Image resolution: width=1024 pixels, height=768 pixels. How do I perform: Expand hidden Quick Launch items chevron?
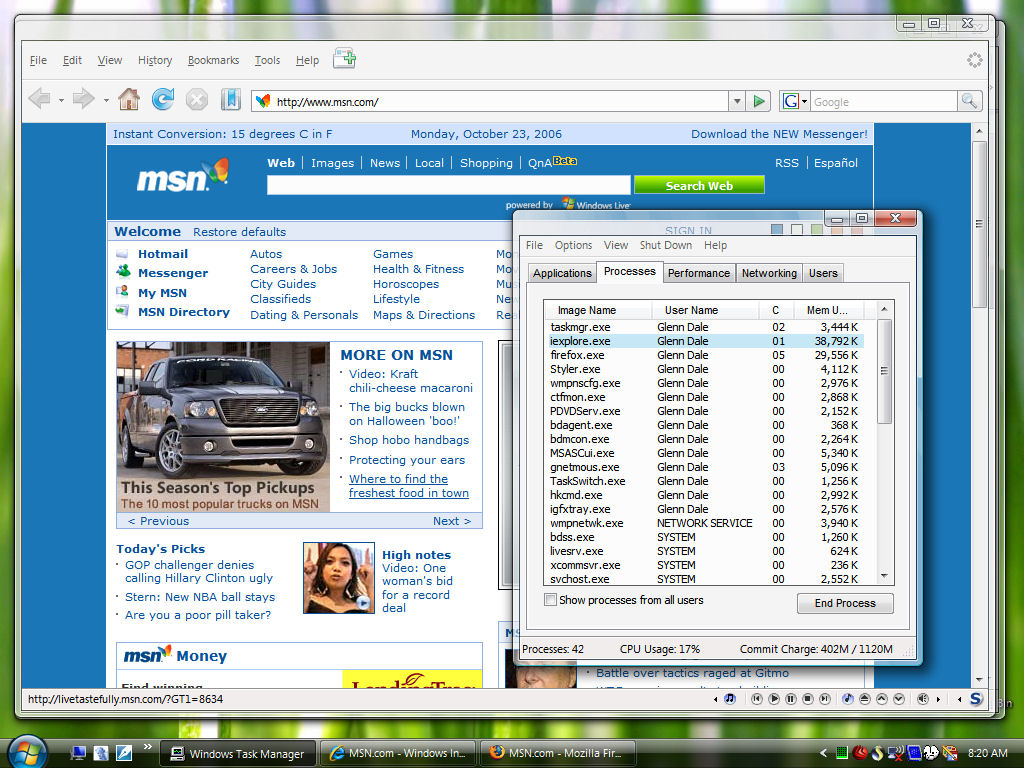click(x=148, y=747)
